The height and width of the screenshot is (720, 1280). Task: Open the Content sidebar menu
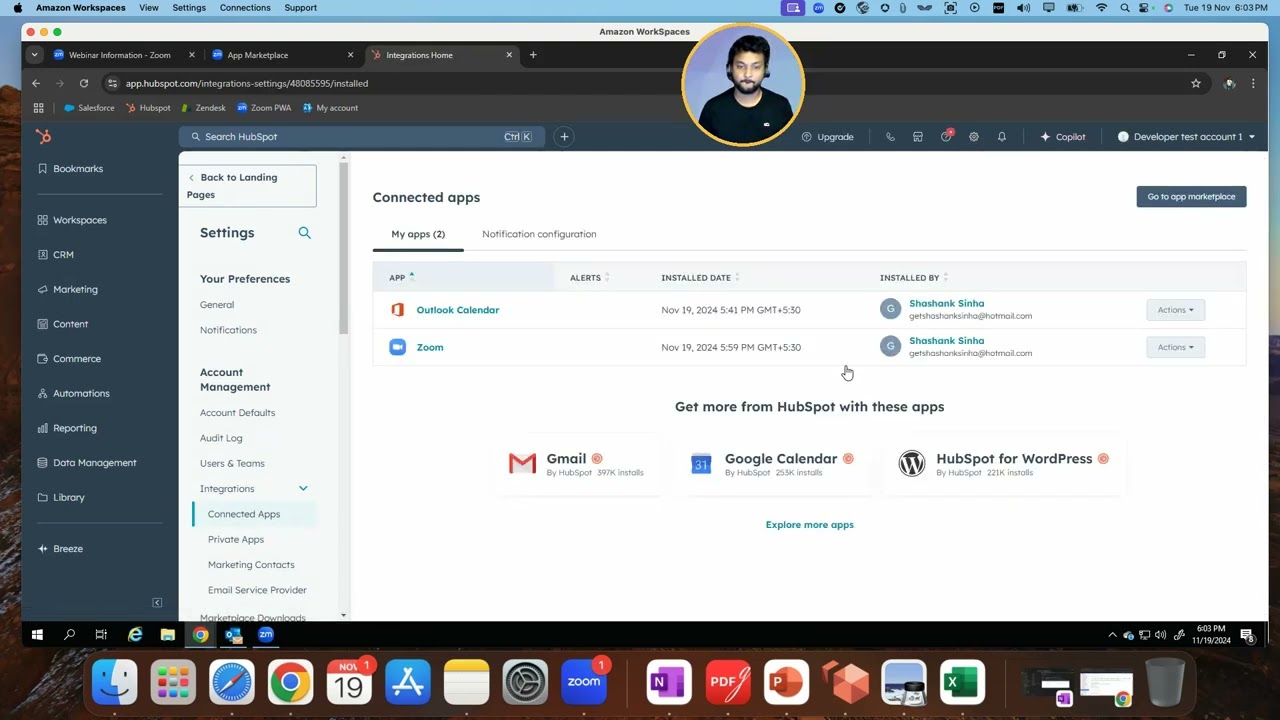click(x=62, y=324)
